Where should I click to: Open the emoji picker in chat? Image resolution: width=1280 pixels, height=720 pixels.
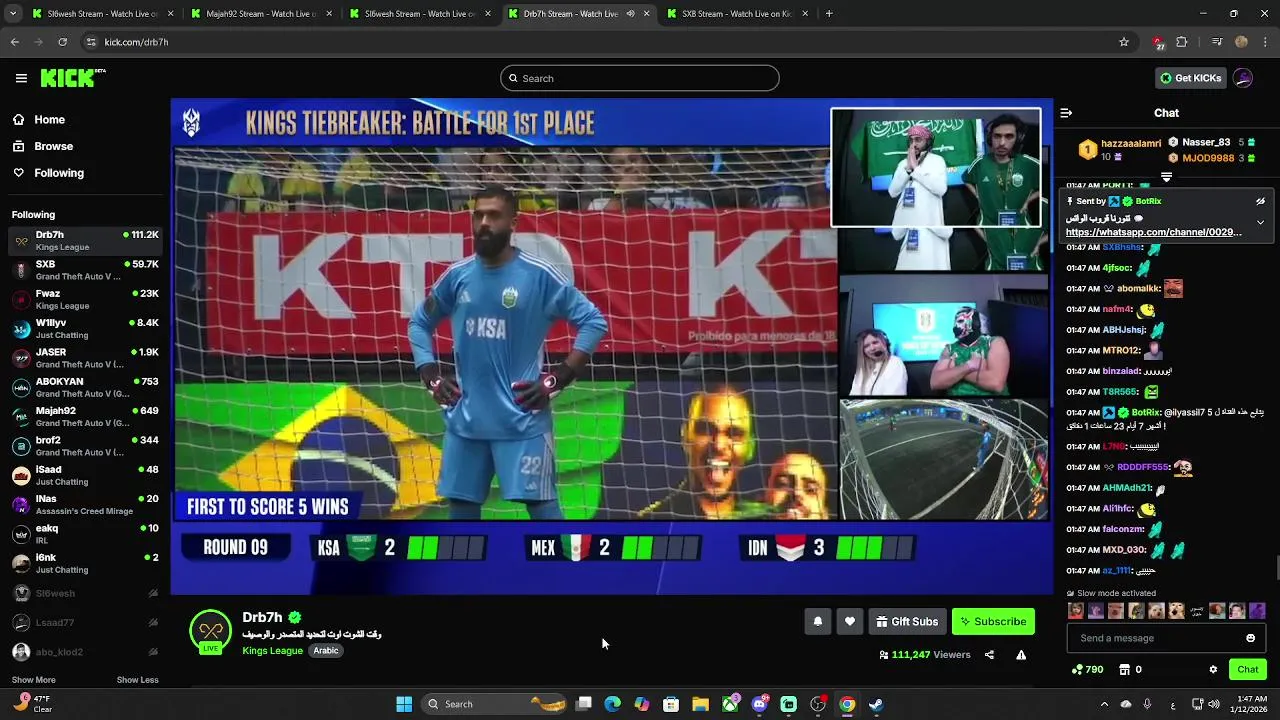(1250, 638)
